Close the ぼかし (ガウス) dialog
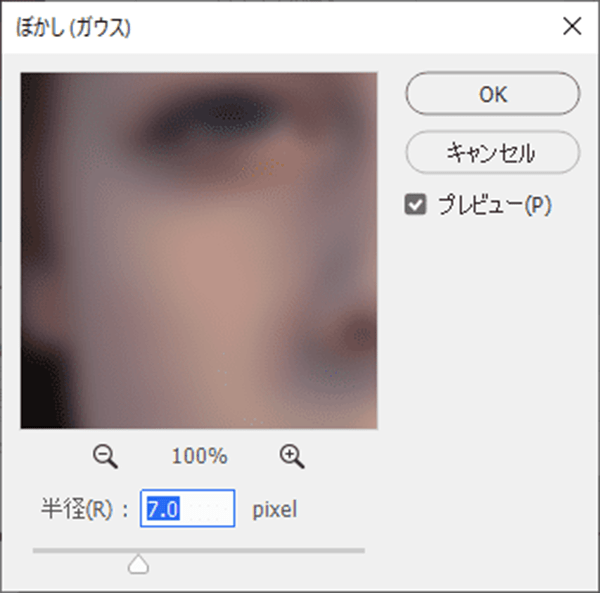Viewport: 600px width, 593px height. point(572,26)
